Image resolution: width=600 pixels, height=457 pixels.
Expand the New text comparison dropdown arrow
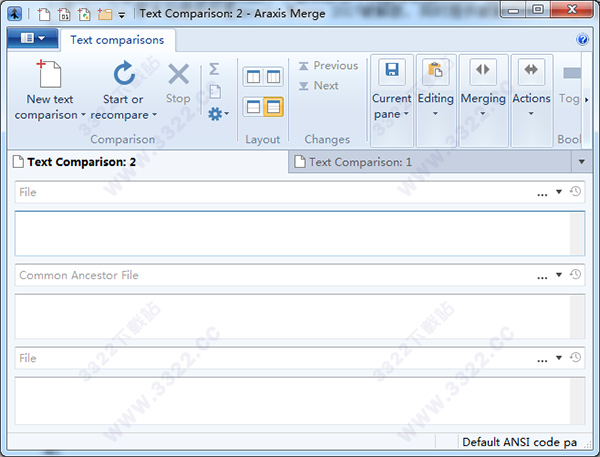(x=83, y=114)
